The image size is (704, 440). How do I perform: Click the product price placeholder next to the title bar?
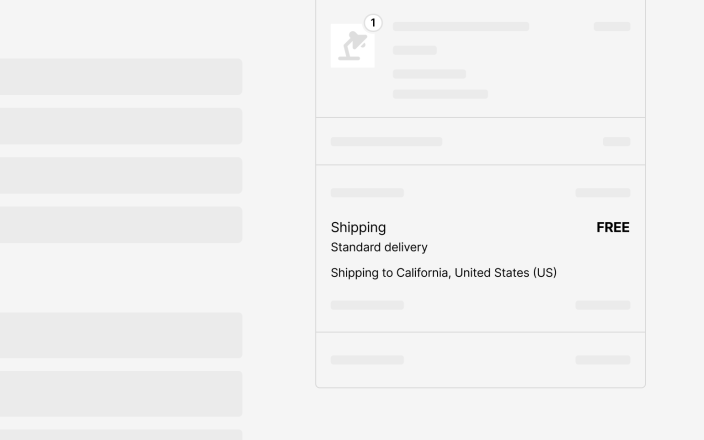click(x=612, y=26)
